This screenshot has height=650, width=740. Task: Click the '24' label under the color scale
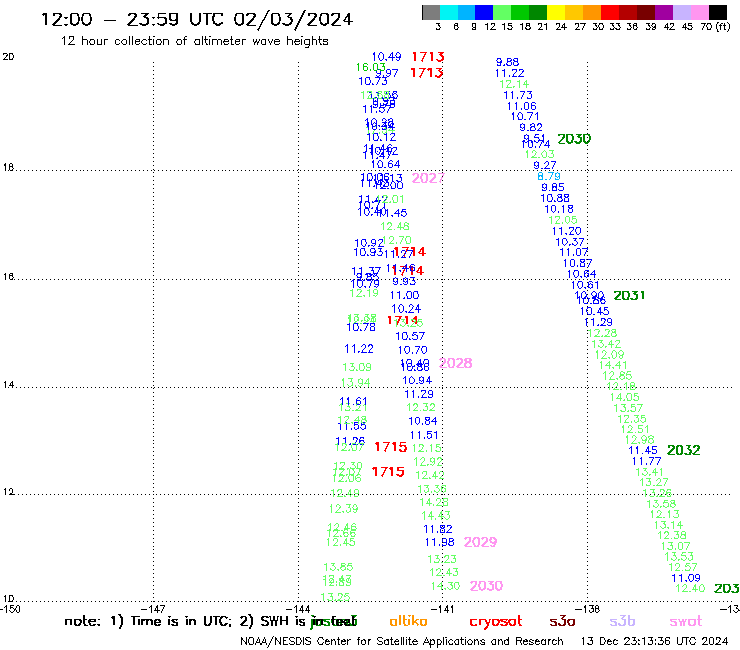tap(561, 27)
